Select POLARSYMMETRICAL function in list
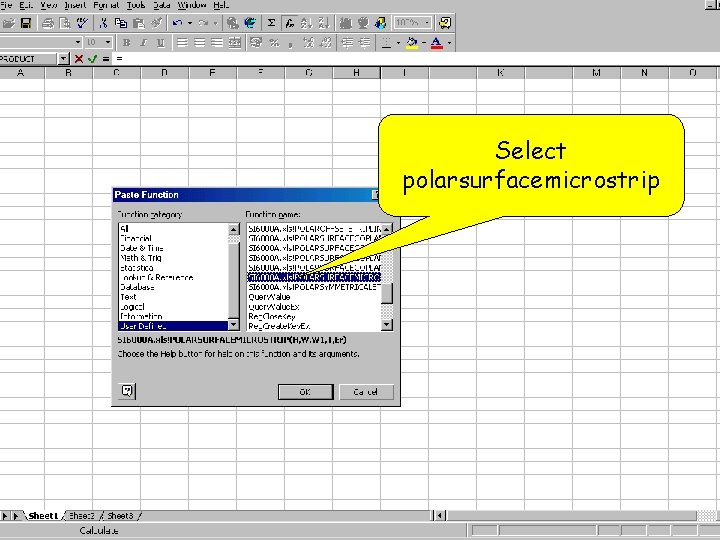 click(314, 287)
